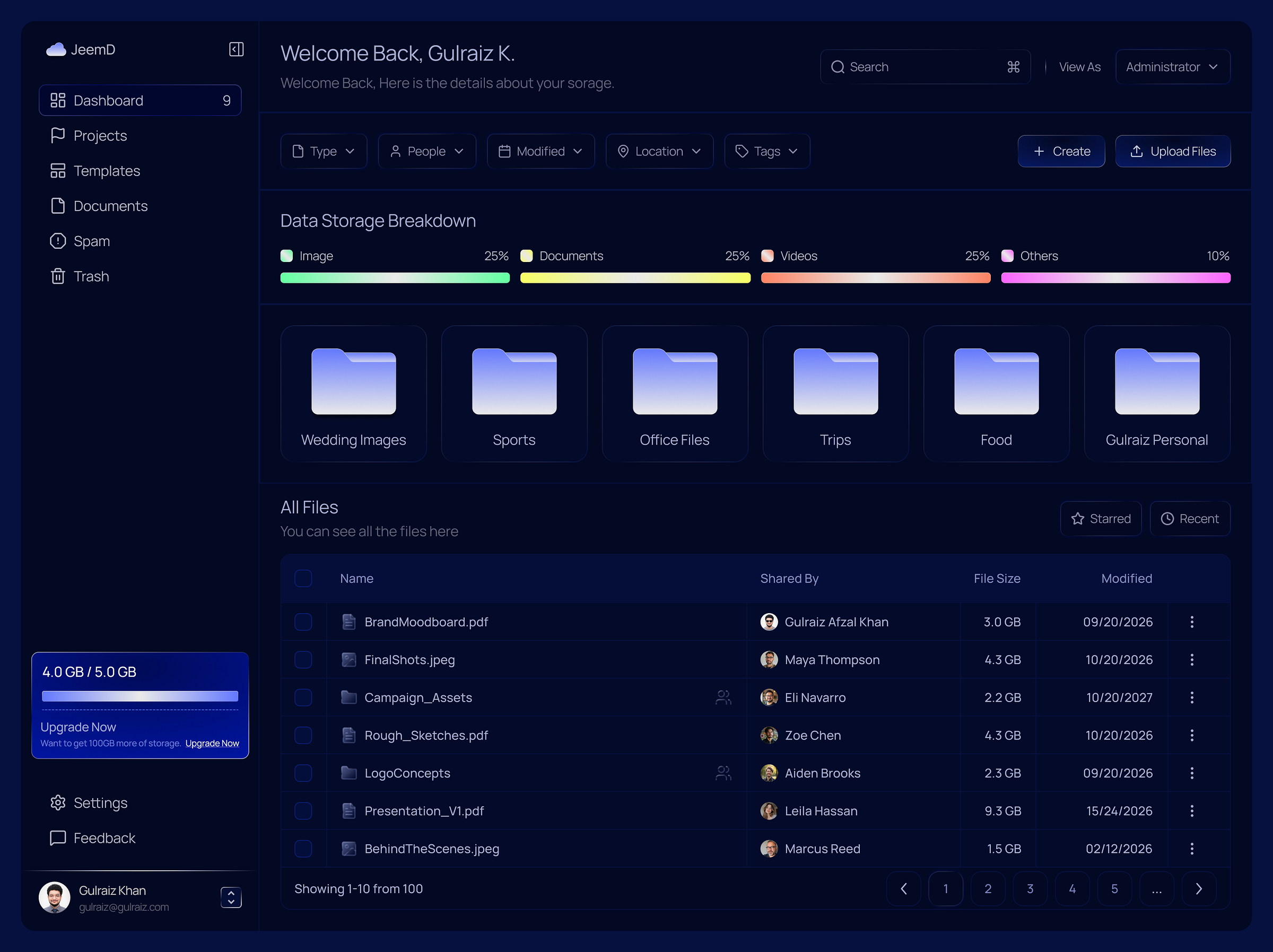Switch to the Recent files view
This screenshot has width=1273, height=952.
[x=1190, y=518]
